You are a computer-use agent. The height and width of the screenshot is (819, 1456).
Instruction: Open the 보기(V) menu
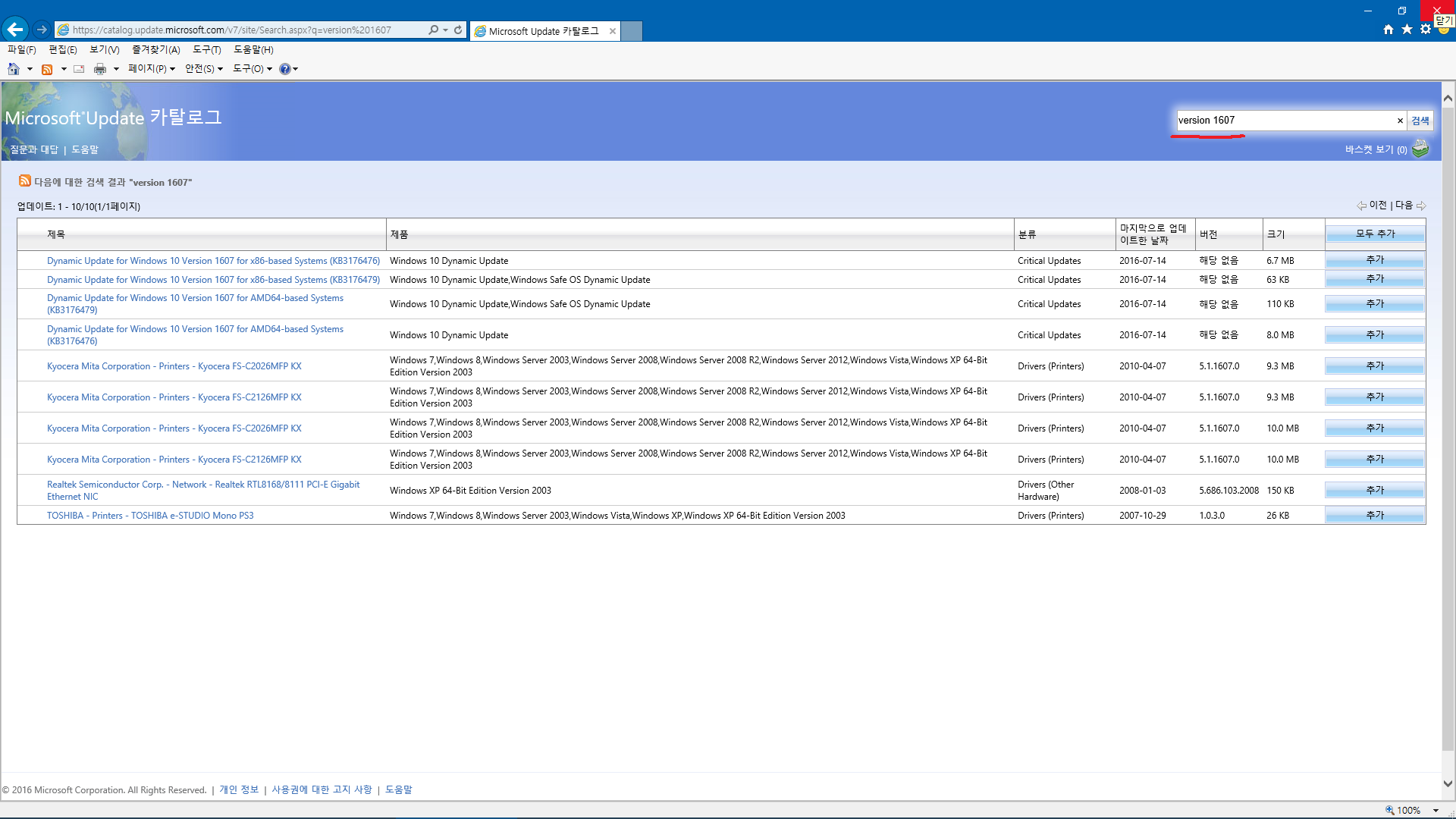tap(105, 50)
